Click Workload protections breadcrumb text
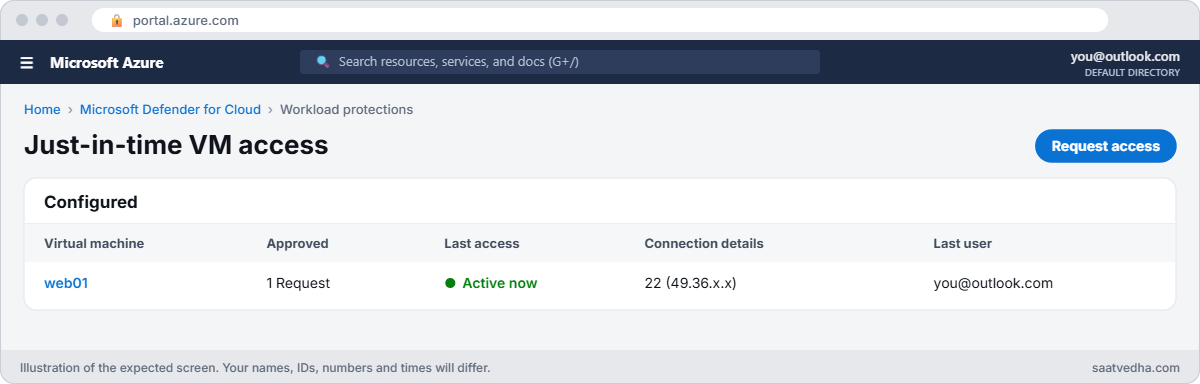The height and width of the screenshot is (384, 1200). [346, 110]
